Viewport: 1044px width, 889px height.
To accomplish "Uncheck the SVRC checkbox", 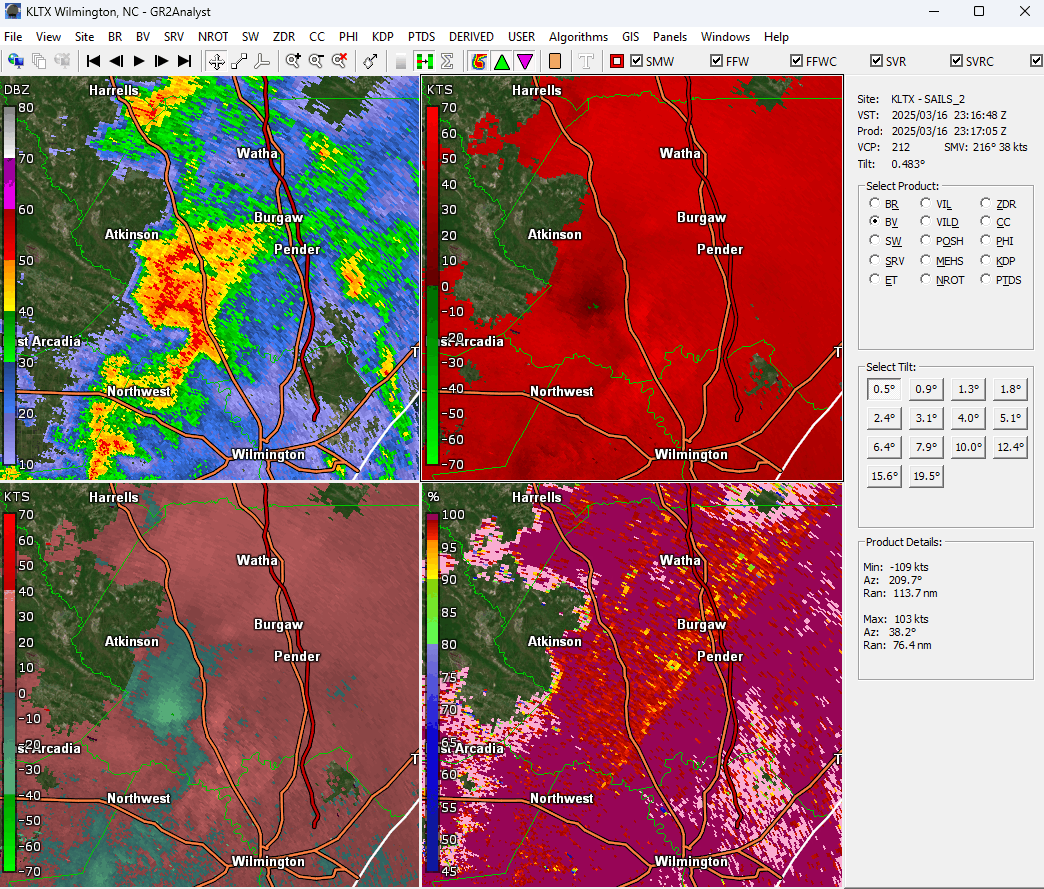I will 956,61.
